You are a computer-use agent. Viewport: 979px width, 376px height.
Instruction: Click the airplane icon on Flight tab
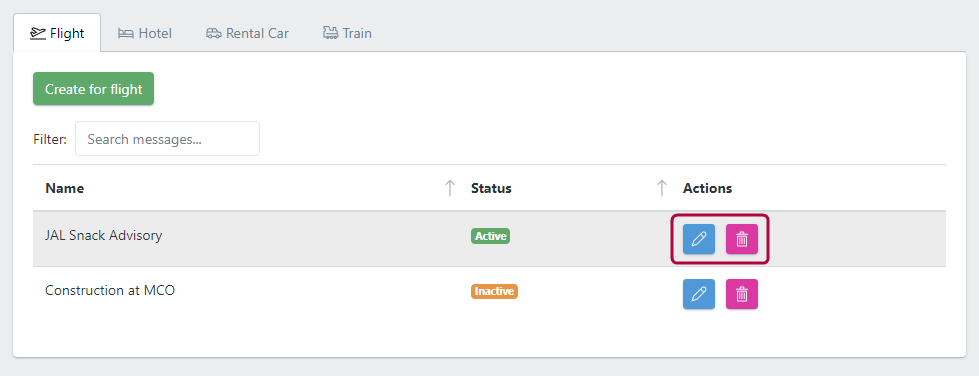(38, 33)
